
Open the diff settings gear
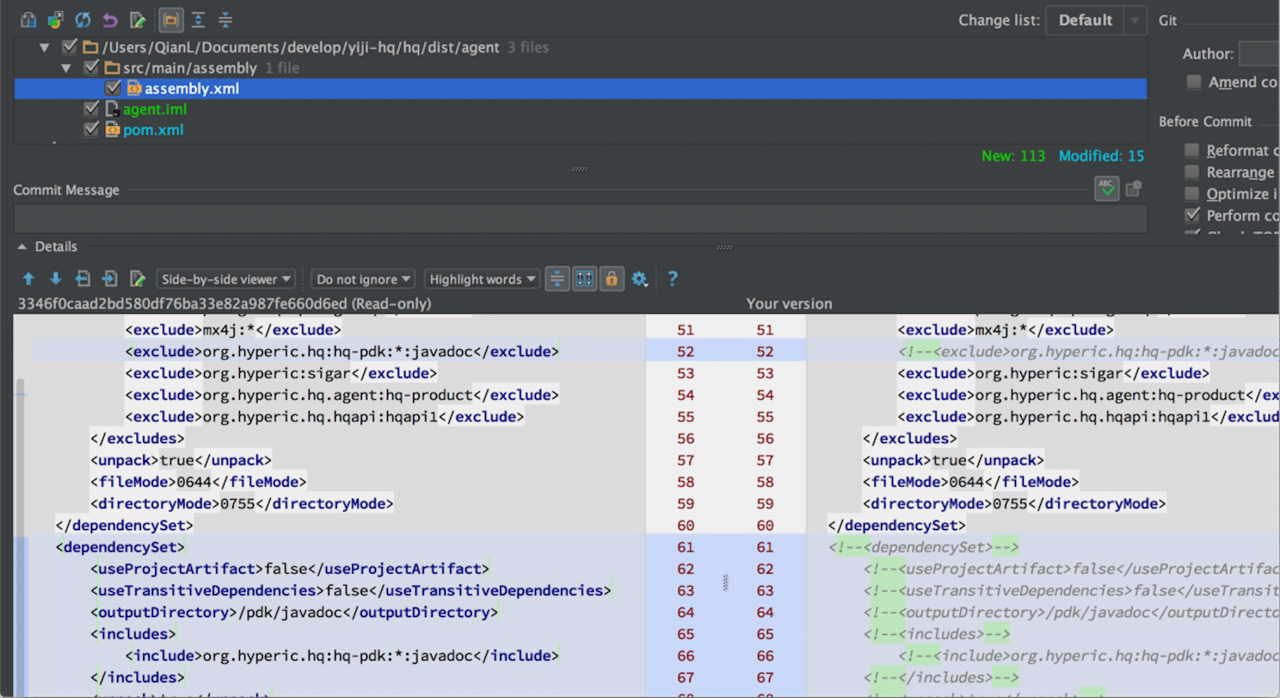[x=640, y=279]
